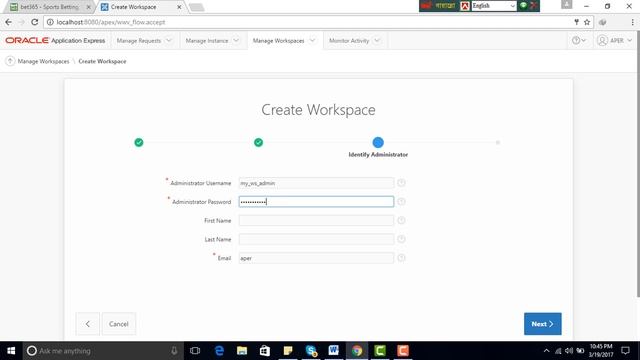Open File Explorer from taskbar

click(x=242, y=351)
